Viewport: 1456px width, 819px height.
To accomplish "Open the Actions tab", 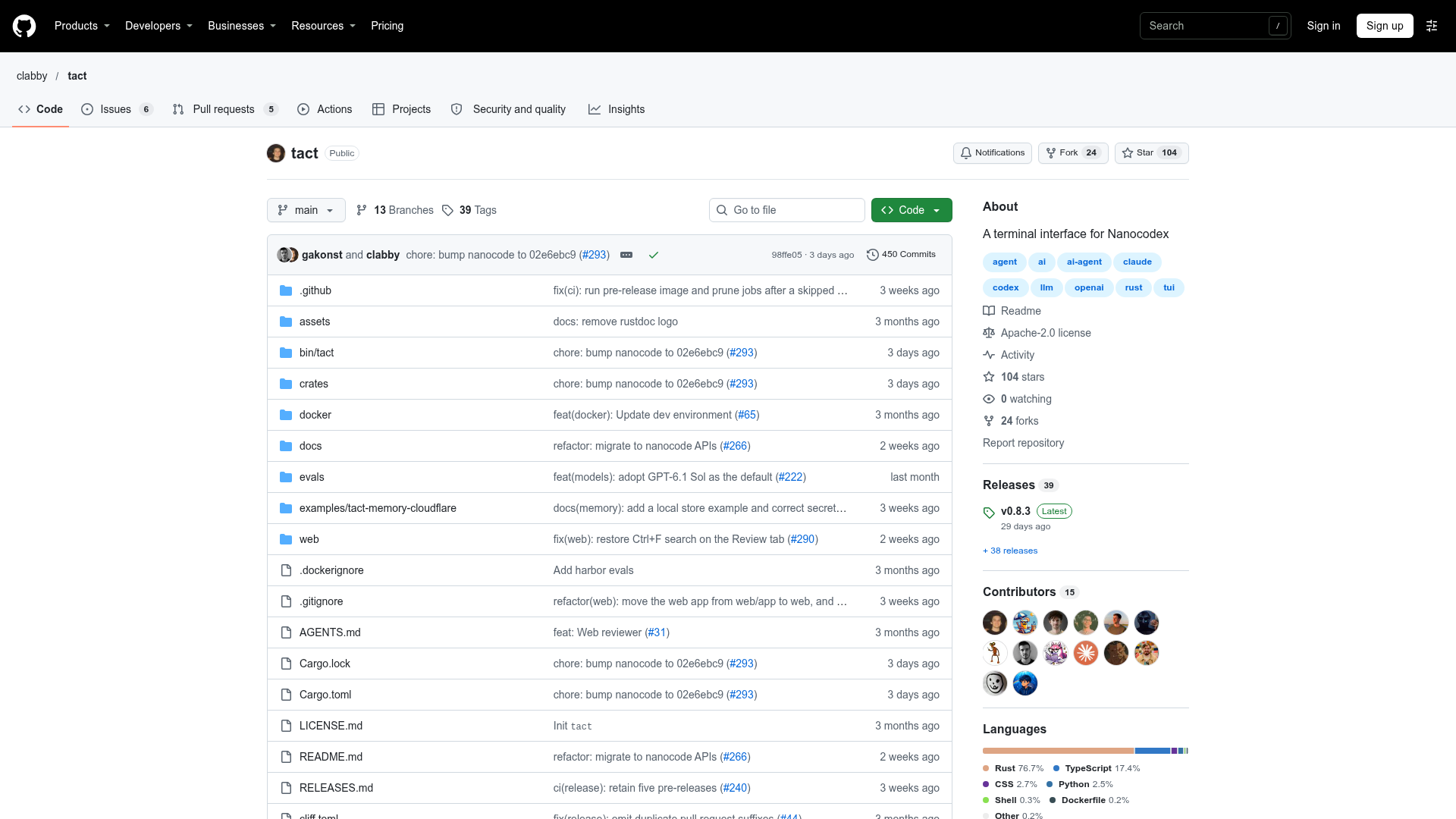I will [325, 109].
